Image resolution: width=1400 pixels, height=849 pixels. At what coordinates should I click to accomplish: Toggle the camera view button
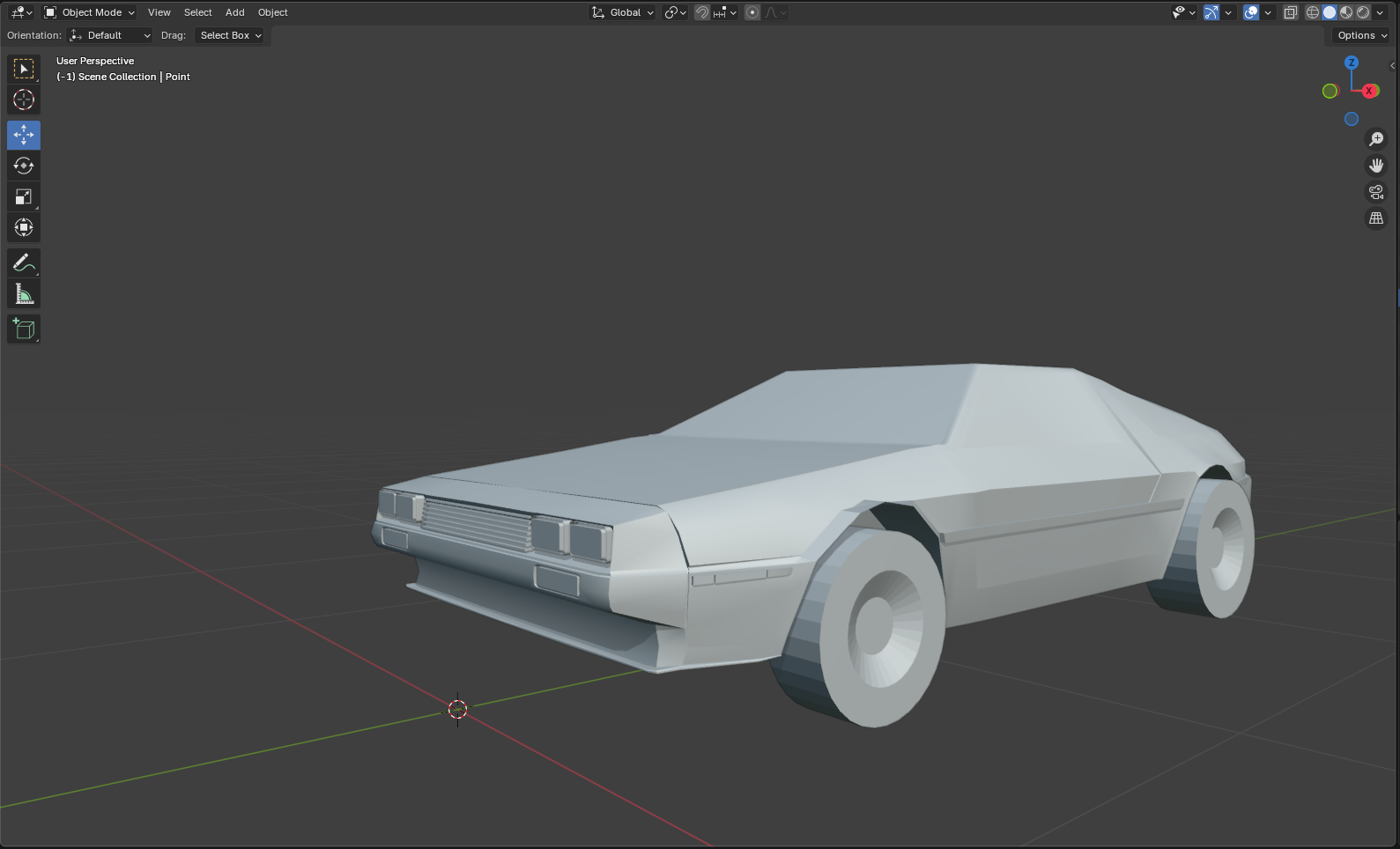pyautogui.click(x=1376, y=192)
